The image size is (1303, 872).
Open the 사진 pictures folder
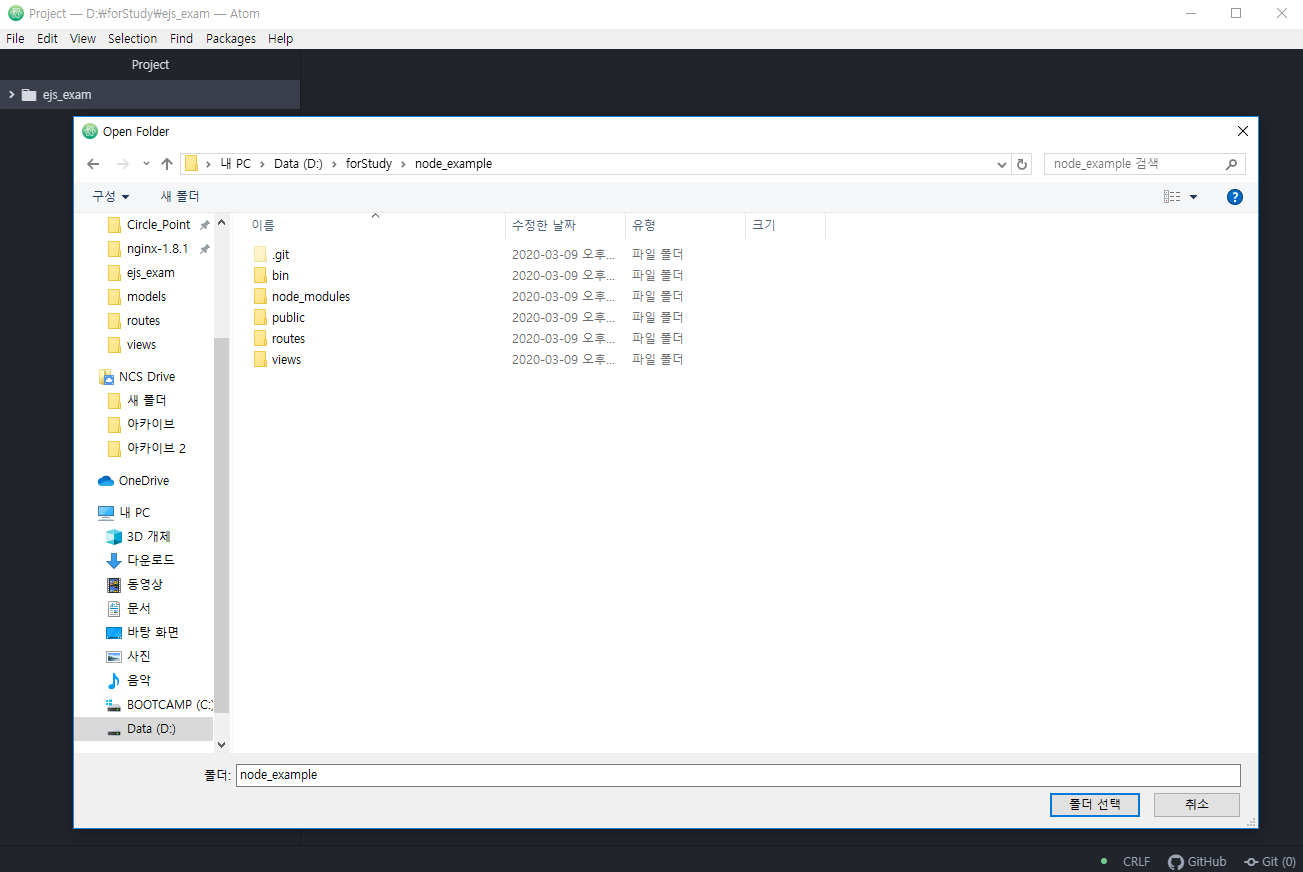[129, 657]
